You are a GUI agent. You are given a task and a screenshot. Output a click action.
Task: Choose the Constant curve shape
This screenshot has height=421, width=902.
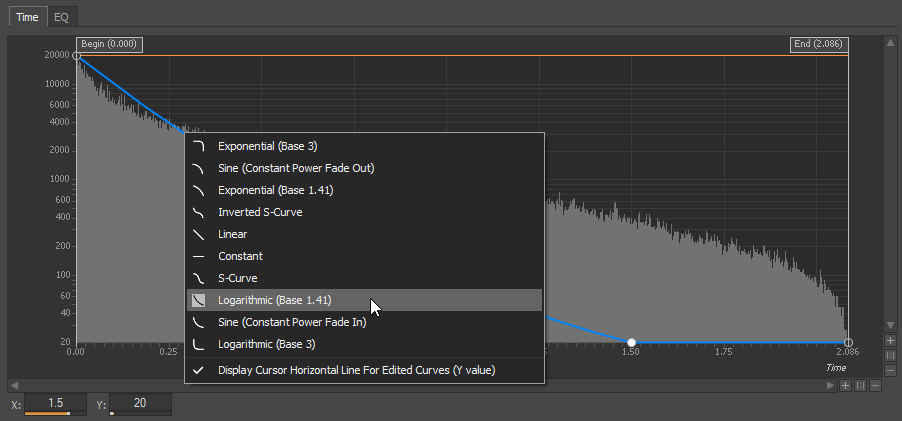[x=240, y=256]
